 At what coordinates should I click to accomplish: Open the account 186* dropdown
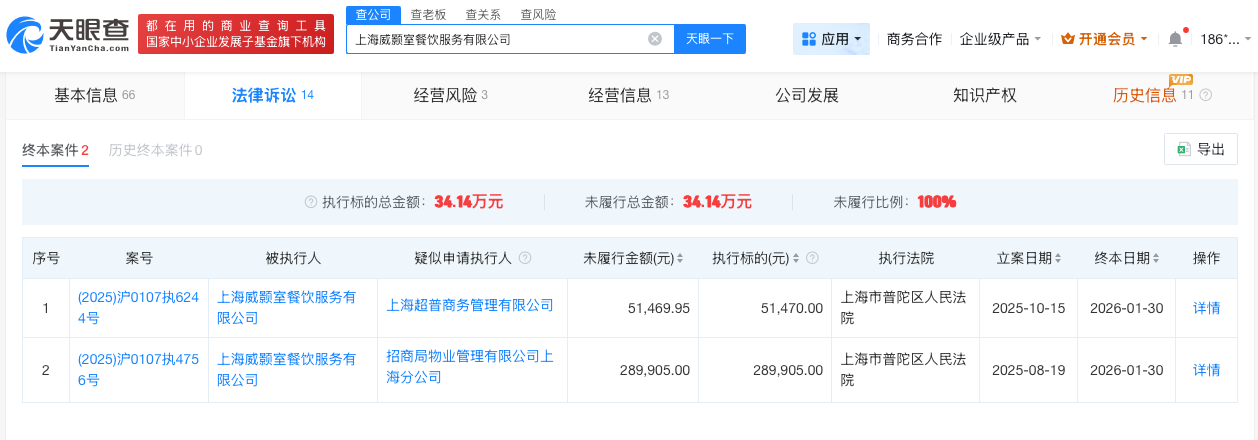point(1226,39)
